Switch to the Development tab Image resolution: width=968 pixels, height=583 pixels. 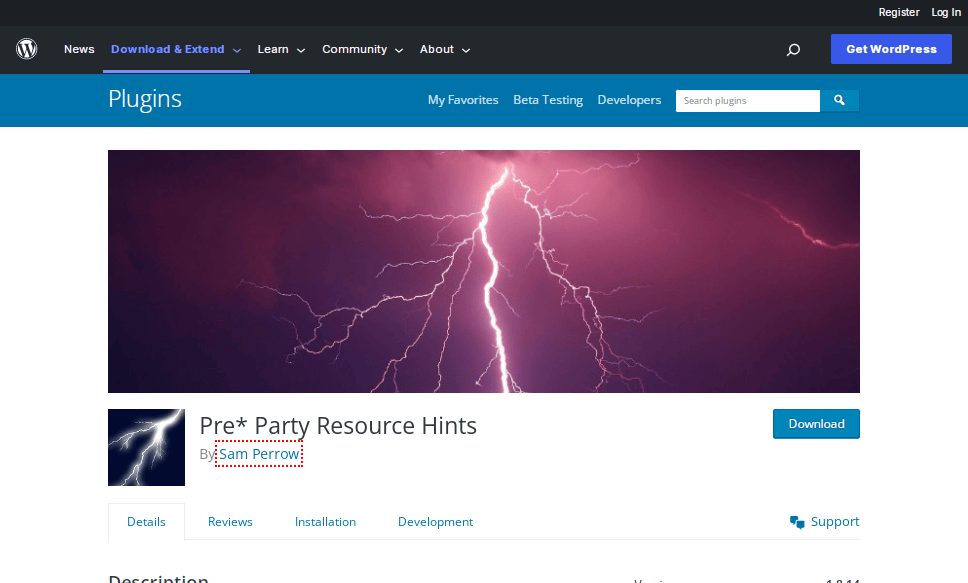pos(435,522)
